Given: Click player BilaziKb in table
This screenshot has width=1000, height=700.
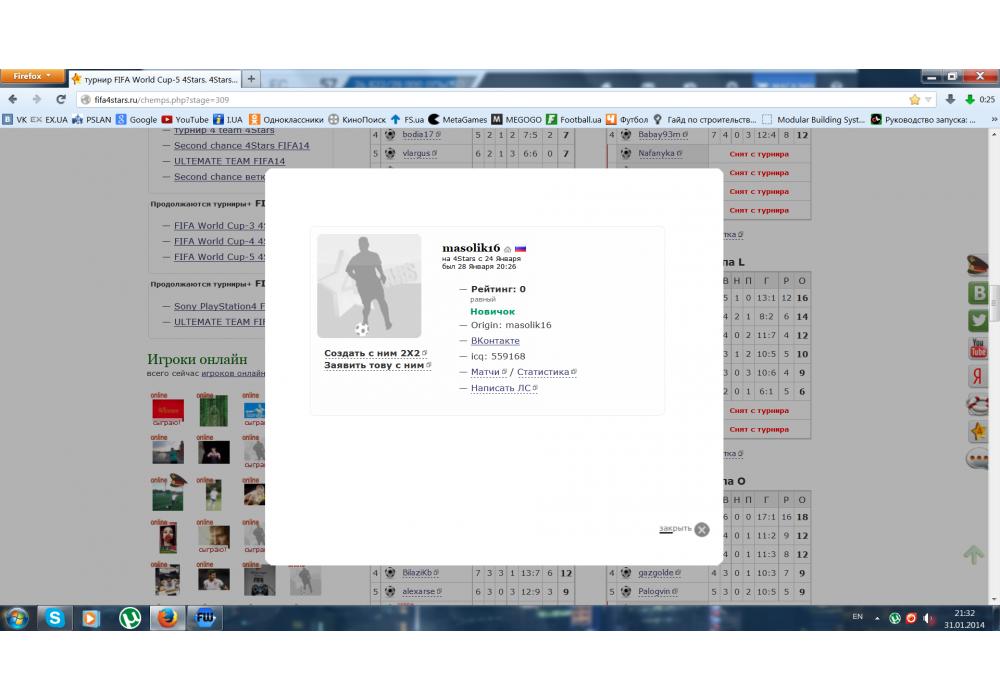Looking at the screenshot, I should [420, 572].
